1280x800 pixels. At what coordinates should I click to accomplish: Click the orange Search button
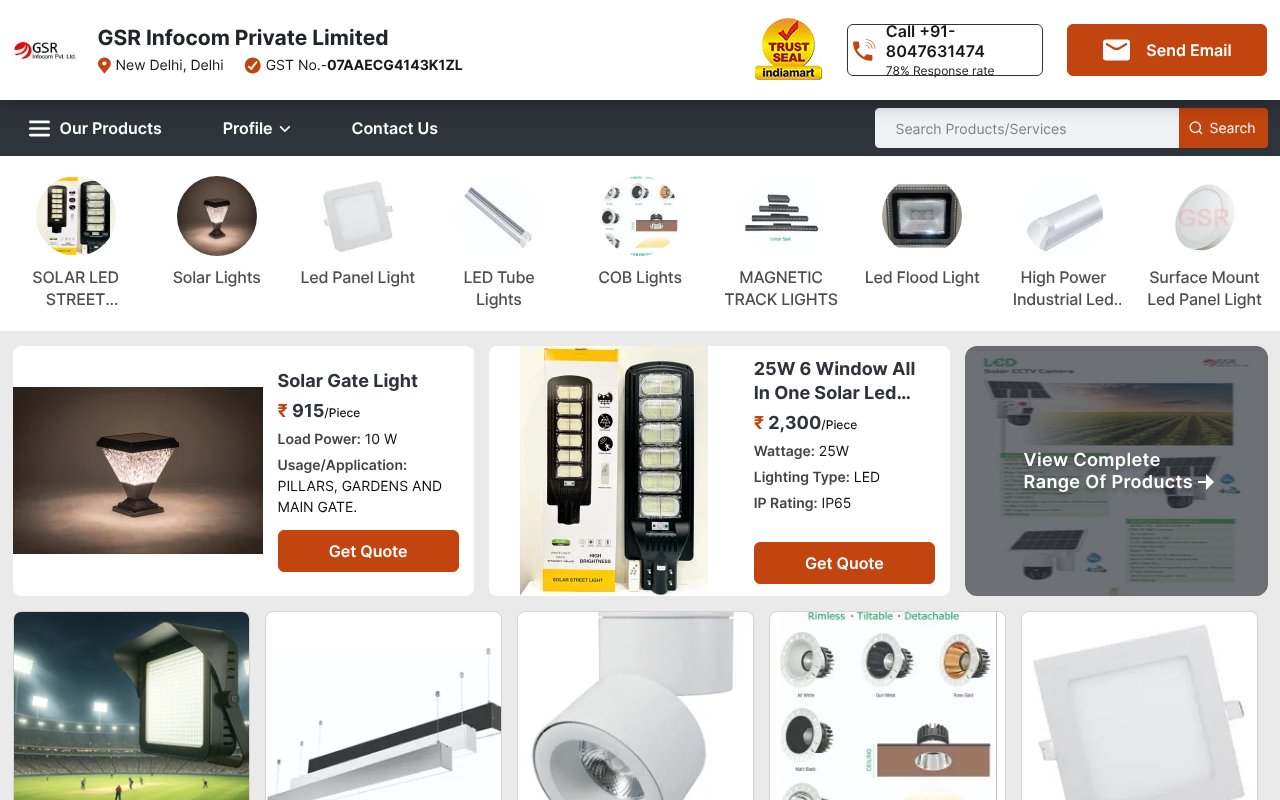point(1223,128)
